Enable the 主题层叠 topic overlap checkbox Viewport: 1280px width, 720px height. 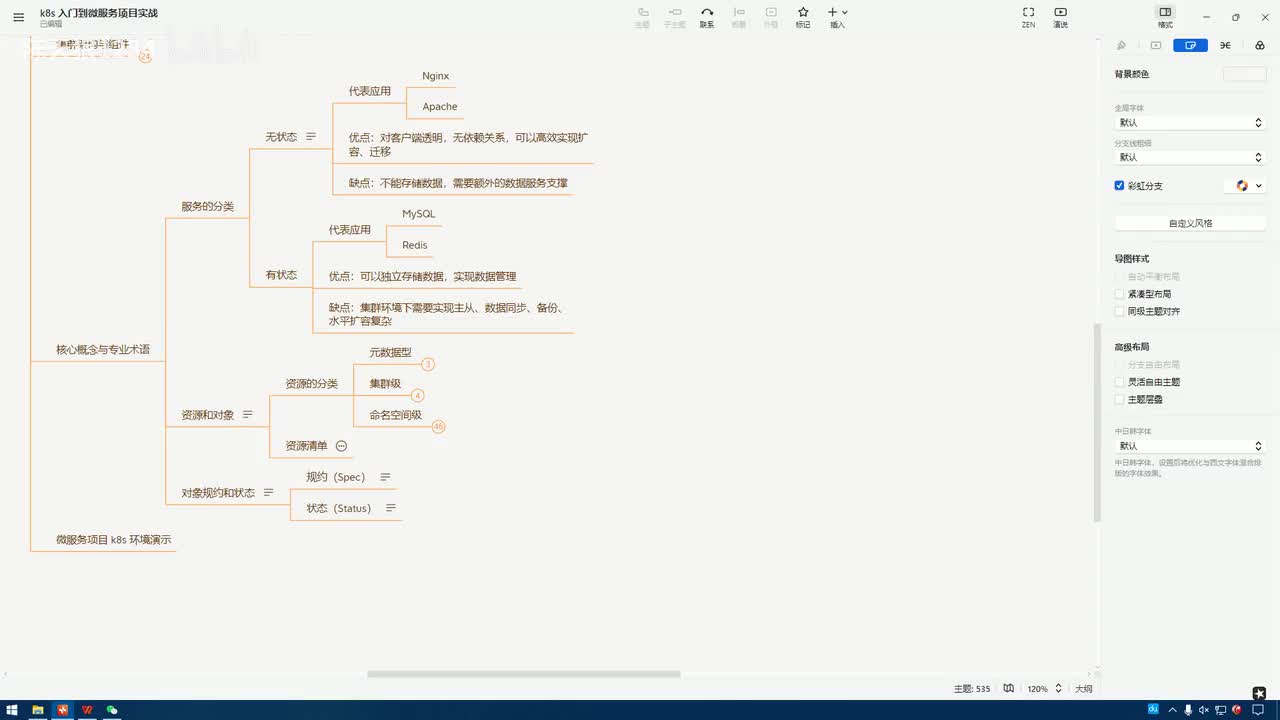pos(1120,399)
